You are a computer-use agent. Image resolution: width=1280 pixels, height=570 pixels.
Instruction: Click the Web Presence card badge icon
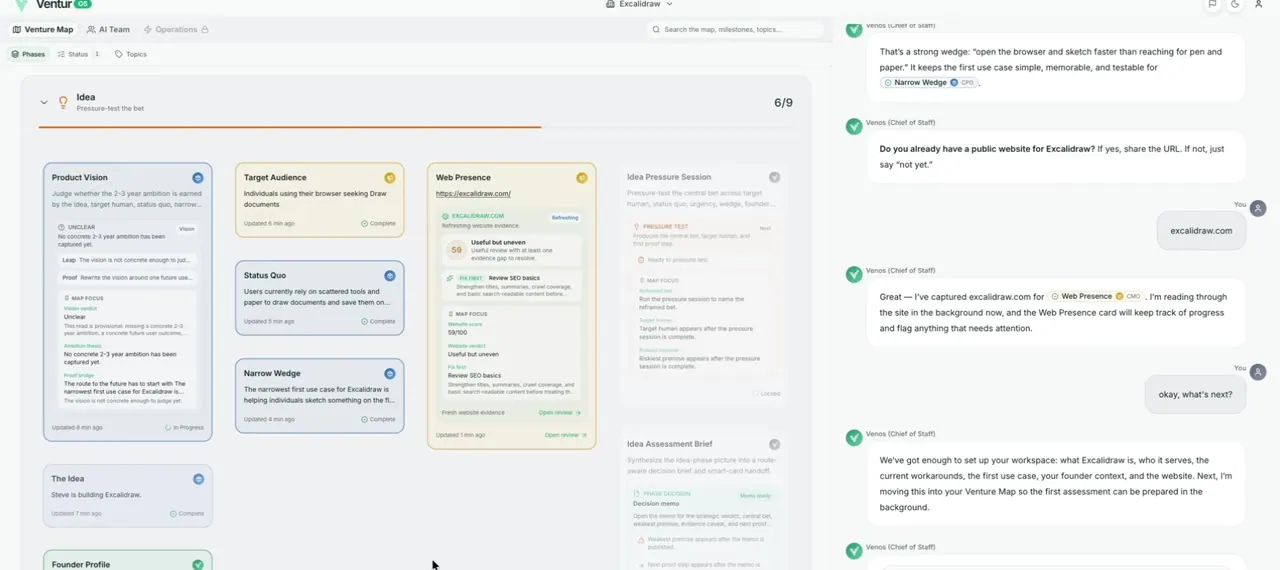pos(582,178)
